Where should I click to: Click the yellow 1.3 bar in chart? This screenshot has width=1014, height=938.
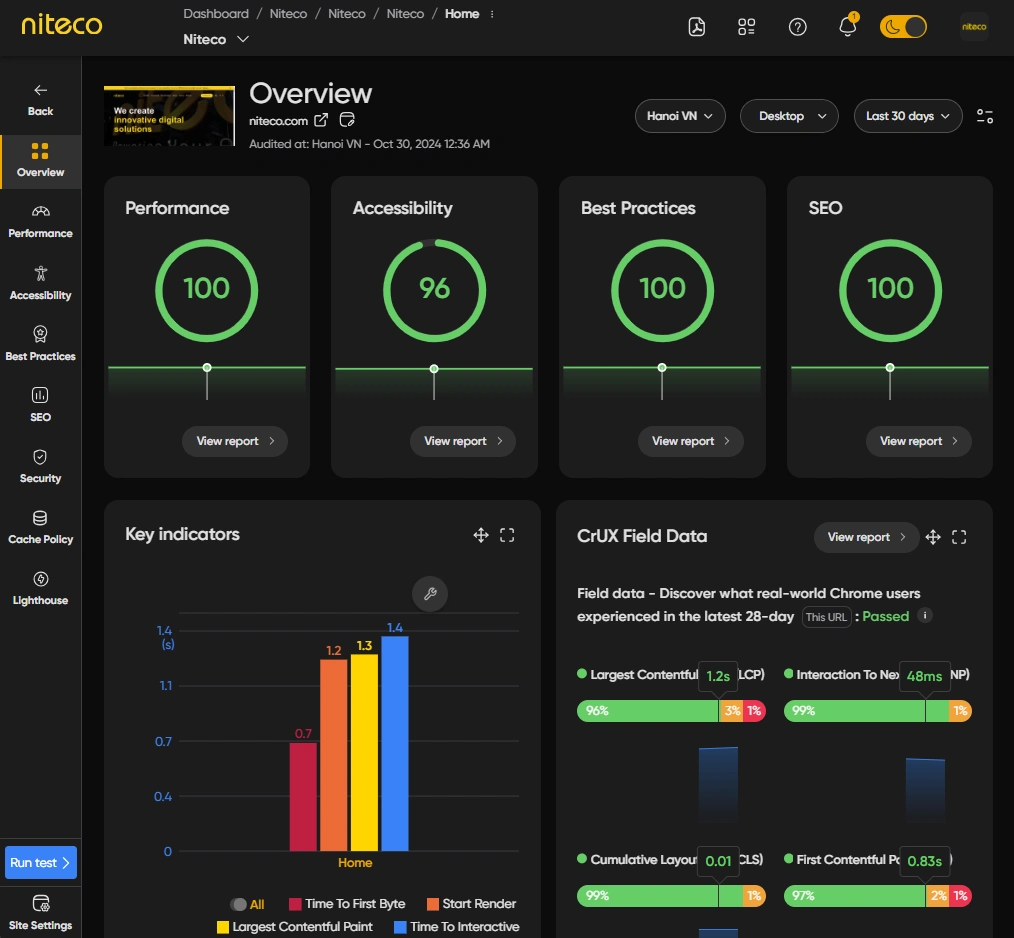point(364,752)
